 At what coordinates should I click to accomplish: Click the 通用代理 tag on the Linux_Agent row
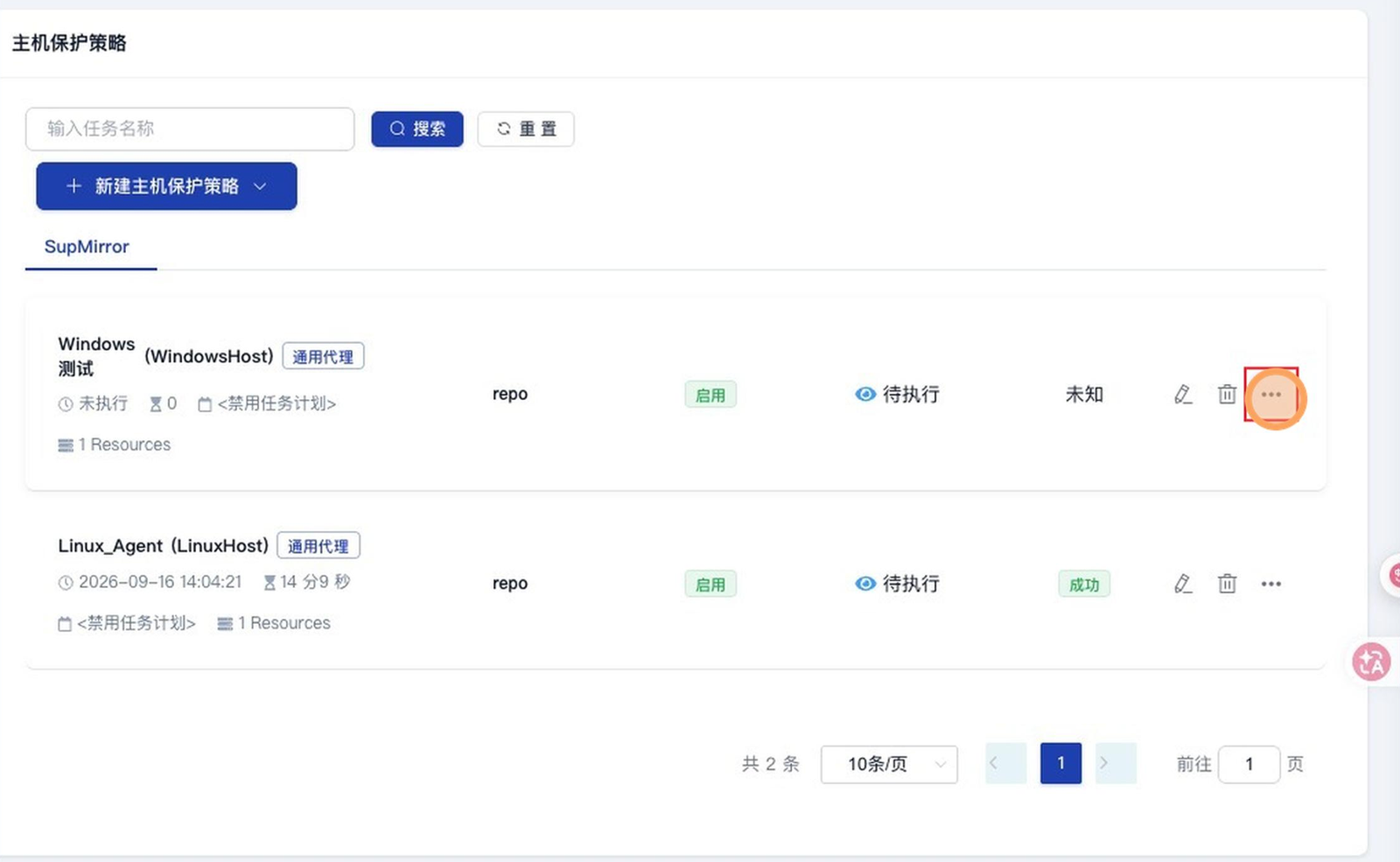click(318, 546)
